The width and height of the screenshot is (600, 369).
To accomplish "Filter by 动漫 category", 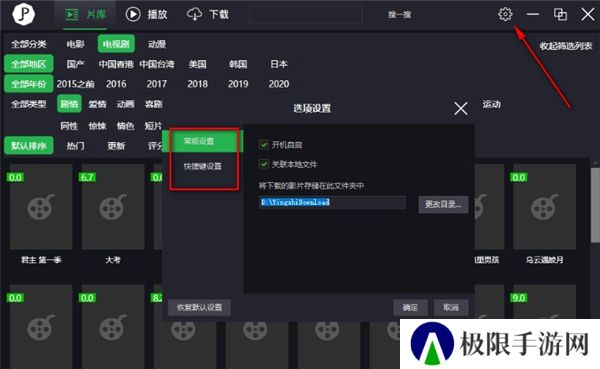I will (x=157, y=44).
